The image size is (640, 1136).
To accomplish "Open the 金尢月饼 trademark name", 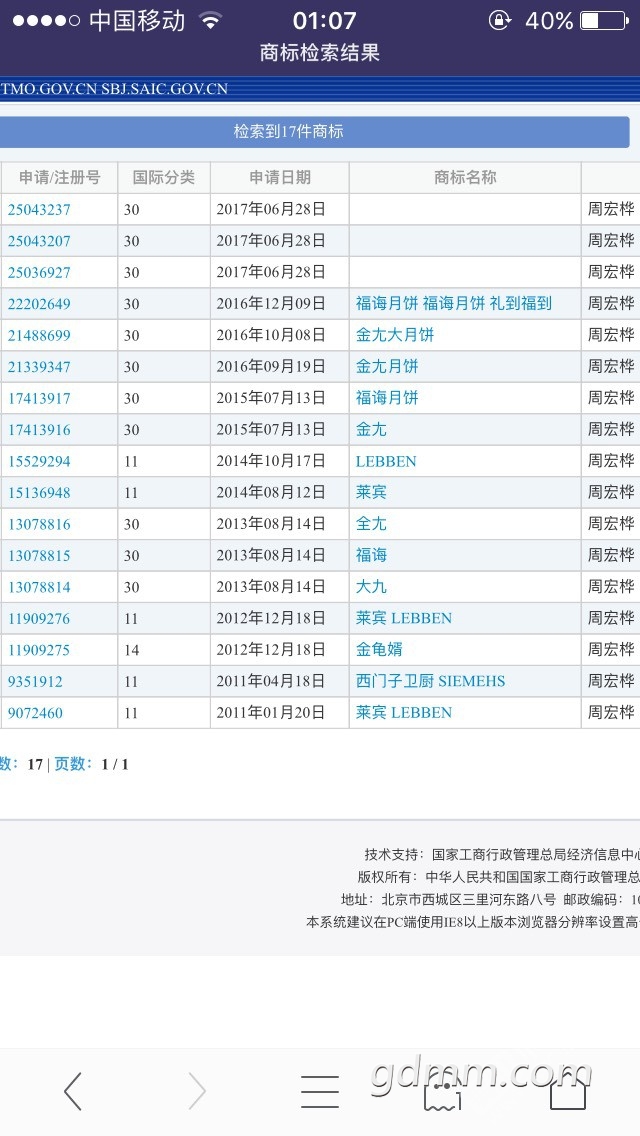I will pos(387,367).
